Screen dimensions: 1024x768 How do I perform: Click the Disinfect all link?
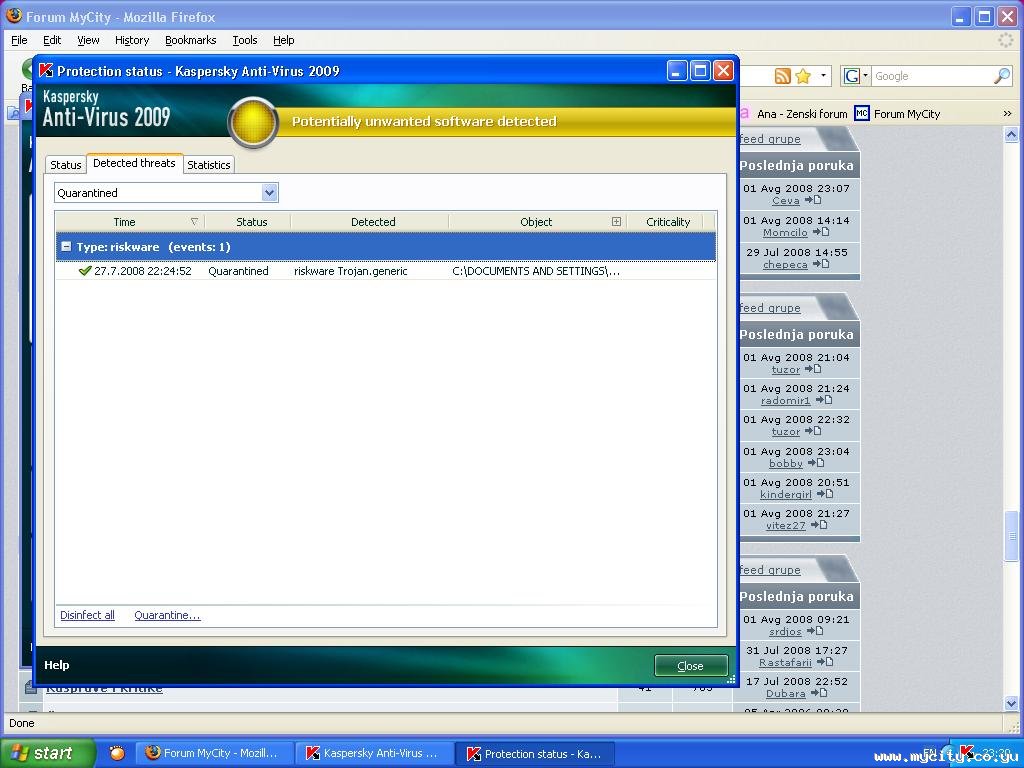88,615
